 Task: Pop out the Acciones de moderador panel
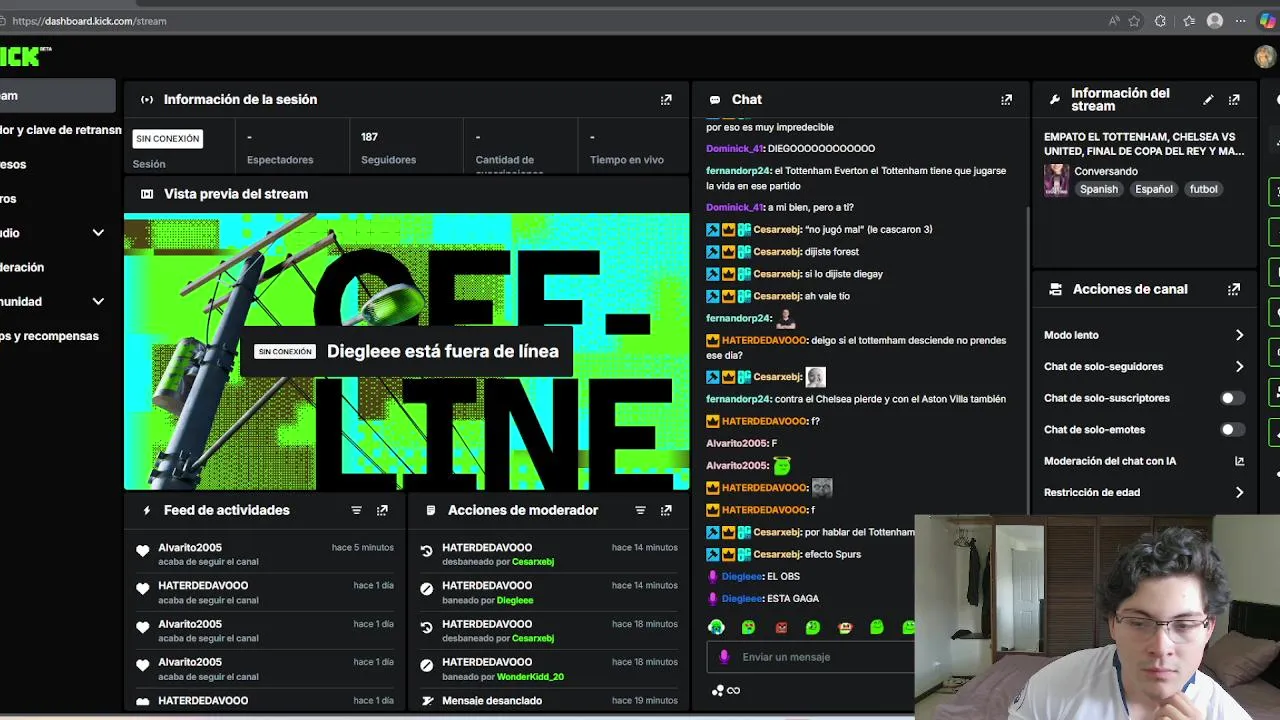pos(666,510)
